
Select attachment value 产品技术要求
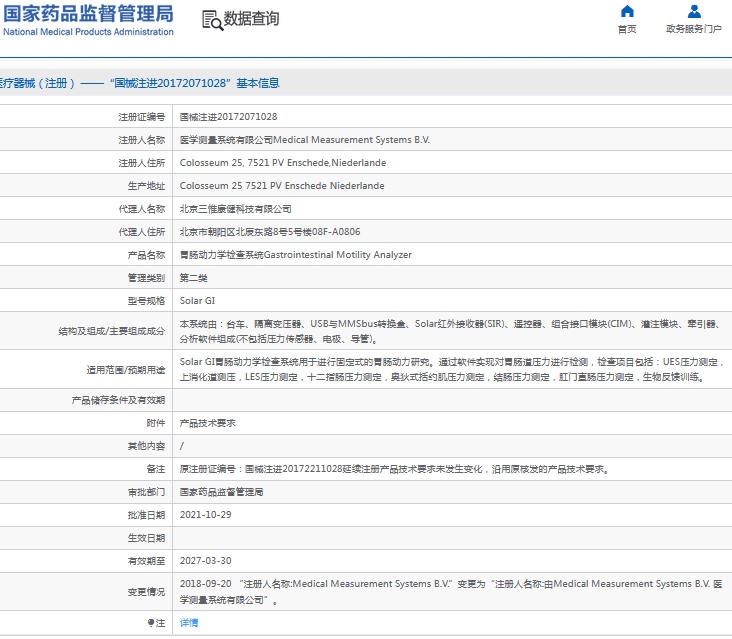208,423
